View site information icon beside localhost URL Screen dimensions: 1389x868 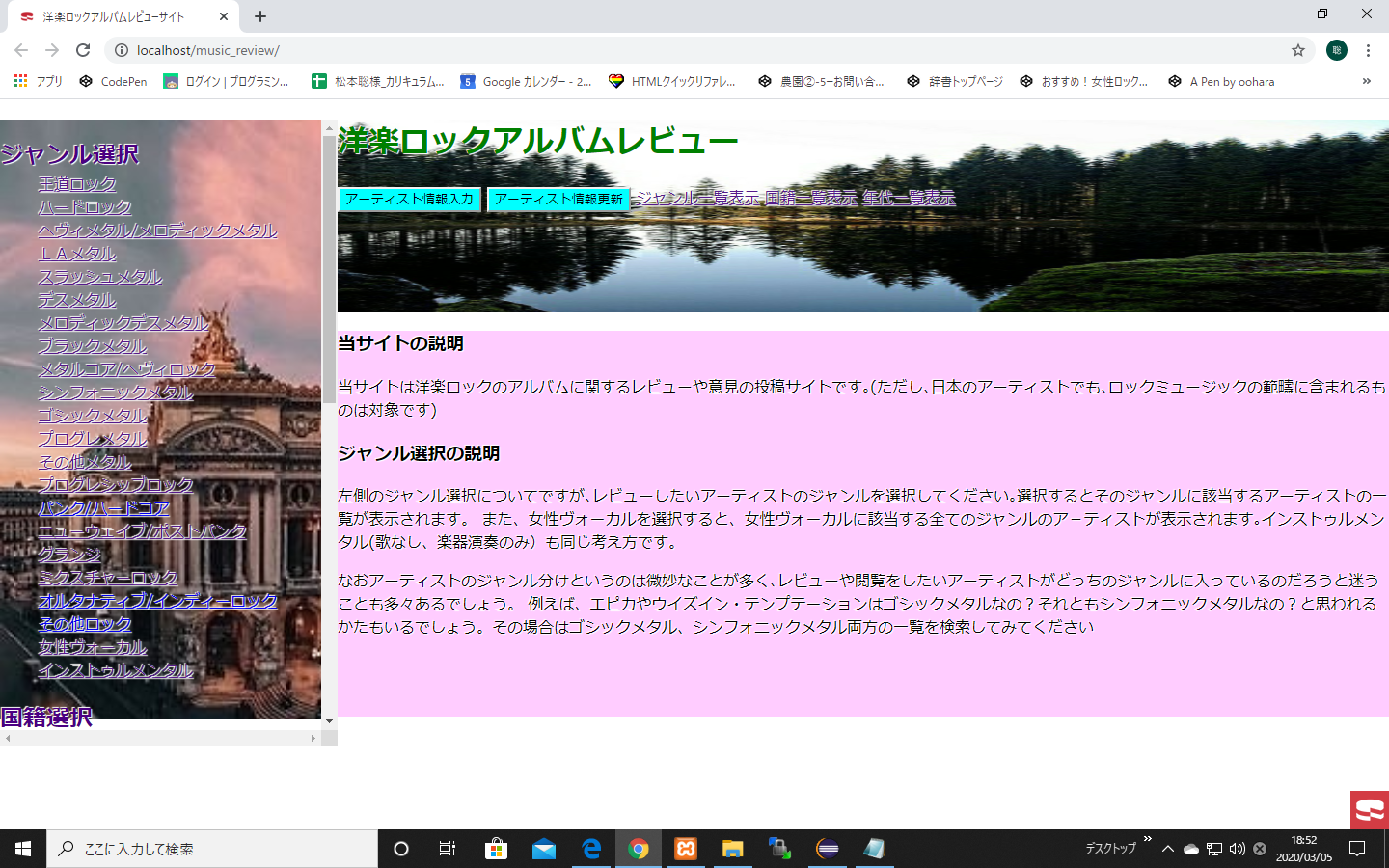(122, 50)
